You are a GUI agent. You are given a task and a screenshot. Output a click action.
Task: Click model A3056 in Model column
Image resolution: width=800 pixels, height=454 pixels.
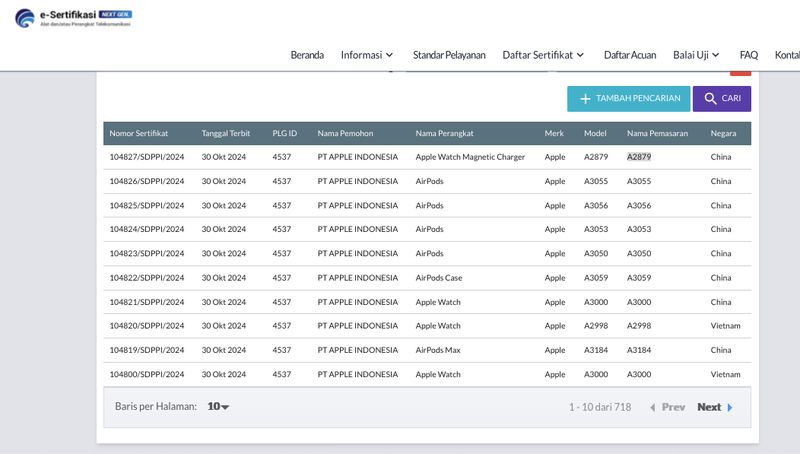tap(596, 206)
